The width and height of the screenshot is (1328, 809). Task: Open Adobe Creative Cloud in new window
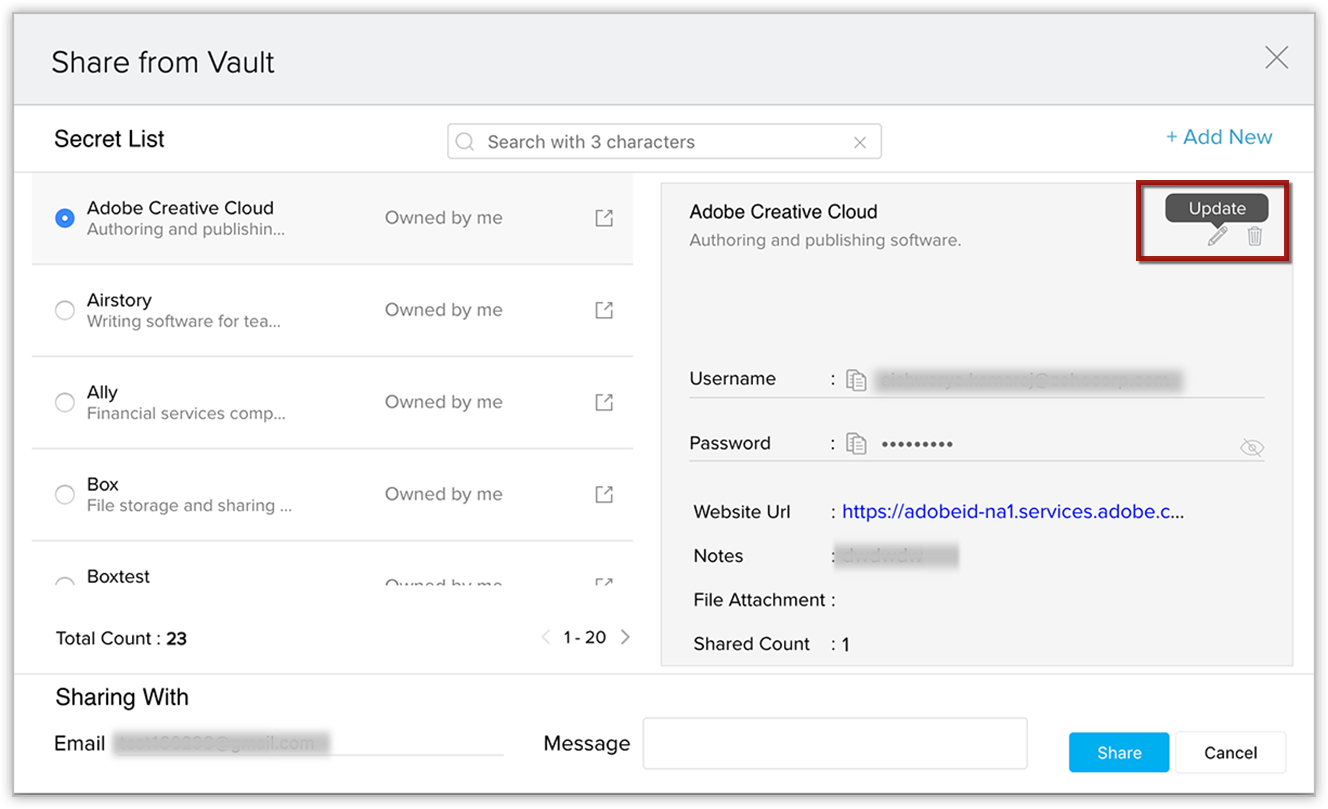click(604, 218)
